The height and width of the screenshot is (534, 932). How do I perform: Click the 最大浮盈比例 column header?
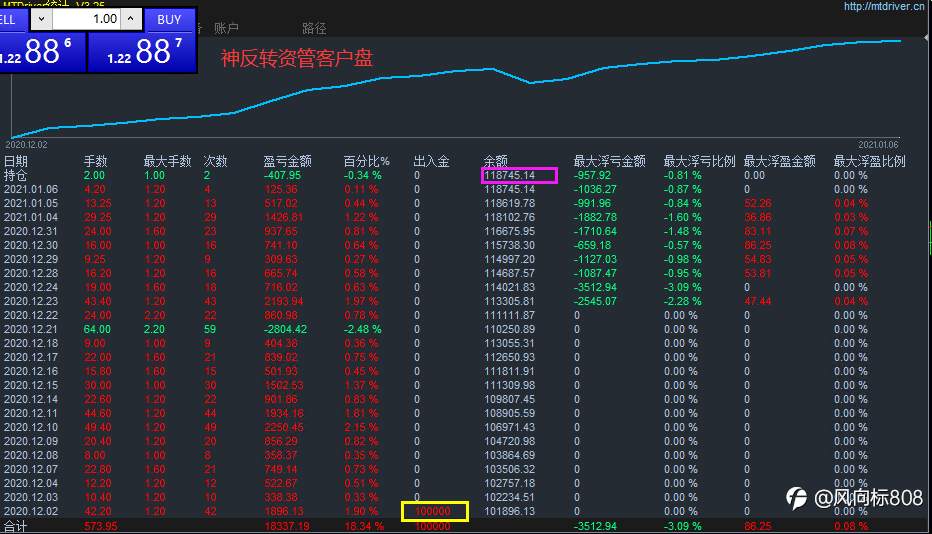click(x=869, y=161)
